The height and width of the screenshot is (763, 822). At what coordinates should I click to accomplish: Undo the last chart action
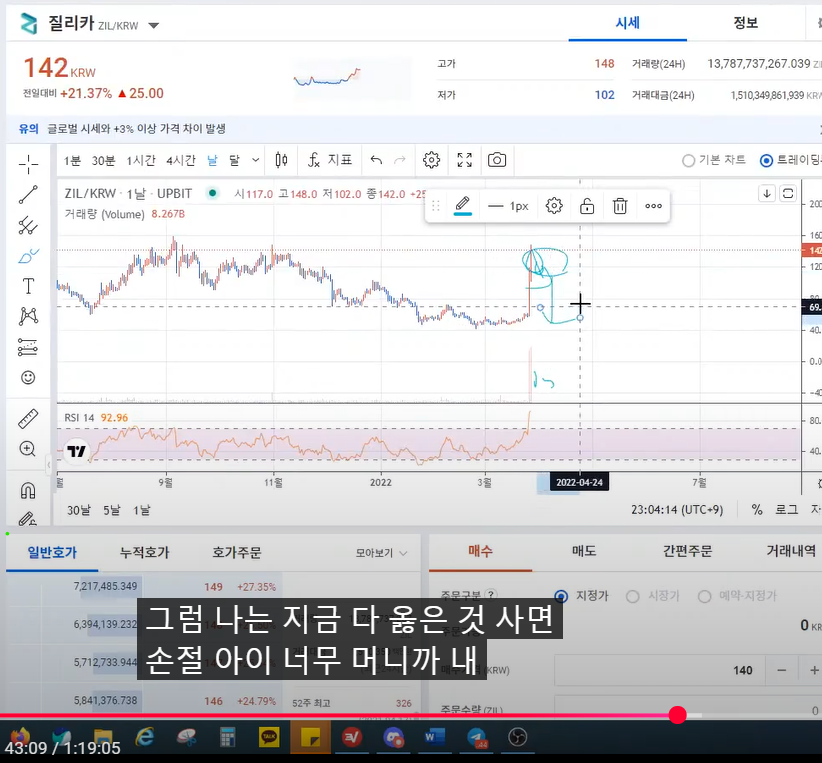point(376,160)
